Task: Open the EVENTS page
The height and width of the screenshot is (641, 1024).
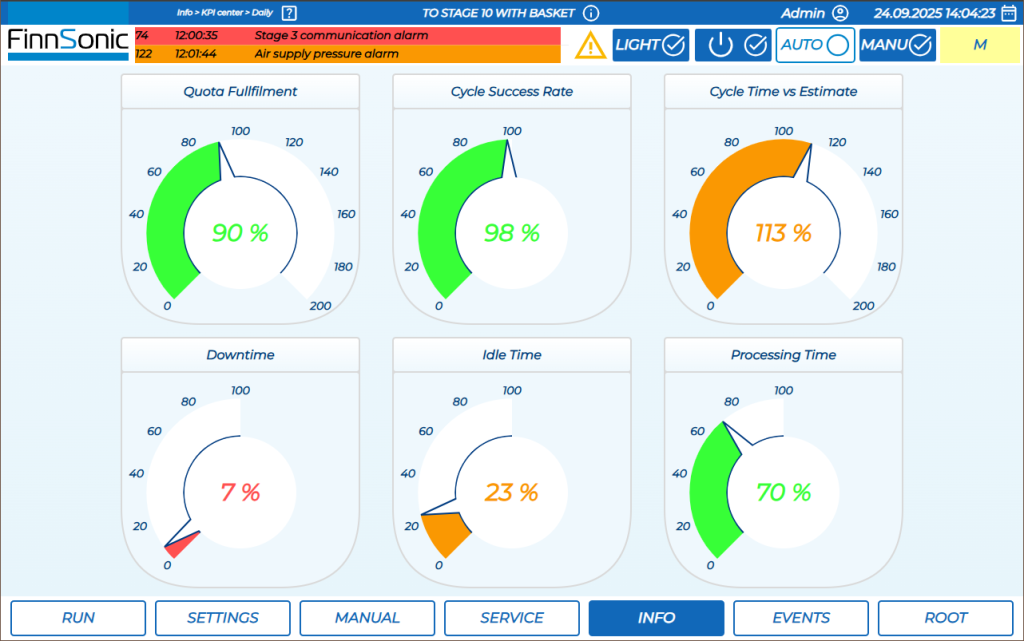Action: point(801,618)
